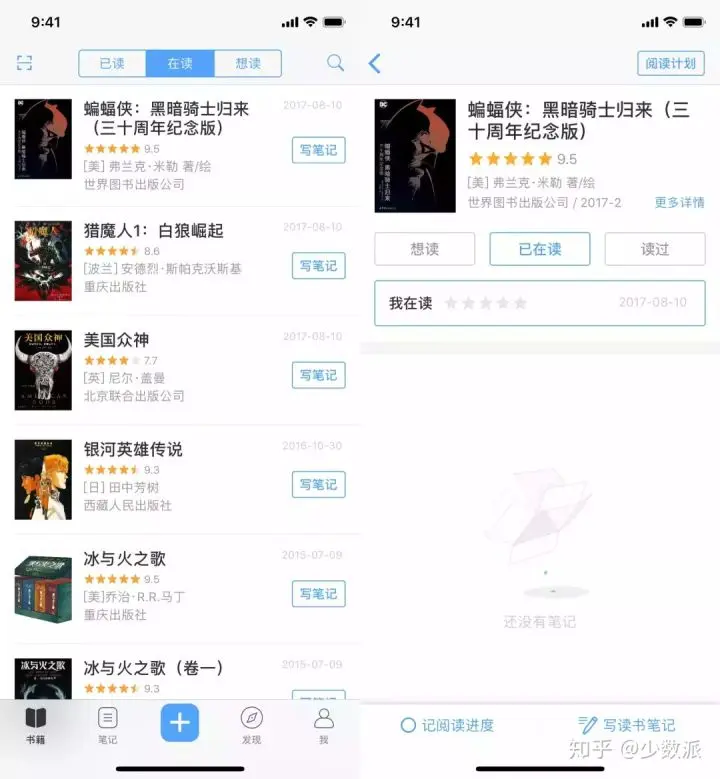Open the 发现 discover compass icon
Viewport: 720px width, 779px height.
tap(251, 718)
